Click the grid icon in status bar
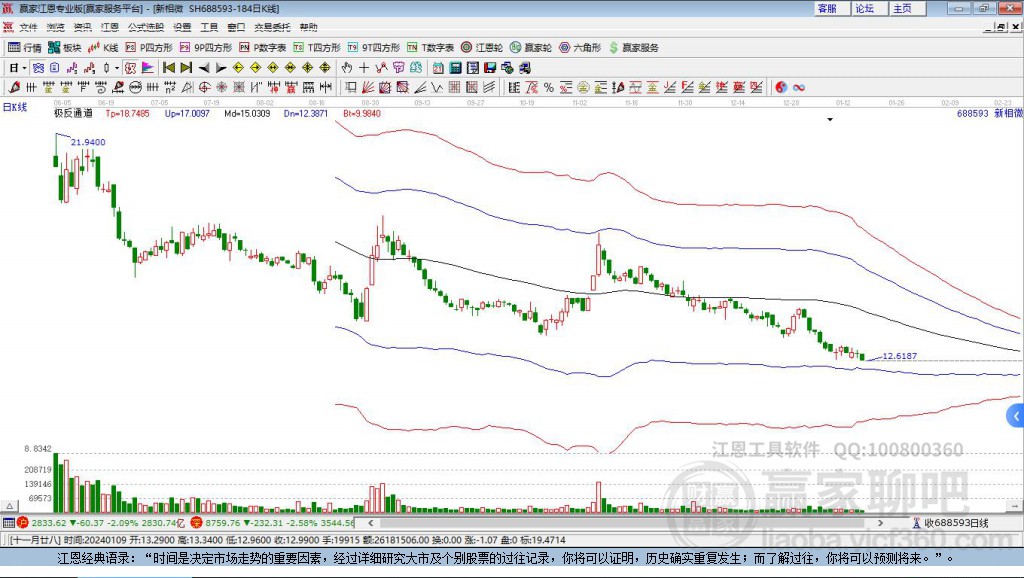The width and height of the screenshot is (1024, 578). tap(8, 523)
